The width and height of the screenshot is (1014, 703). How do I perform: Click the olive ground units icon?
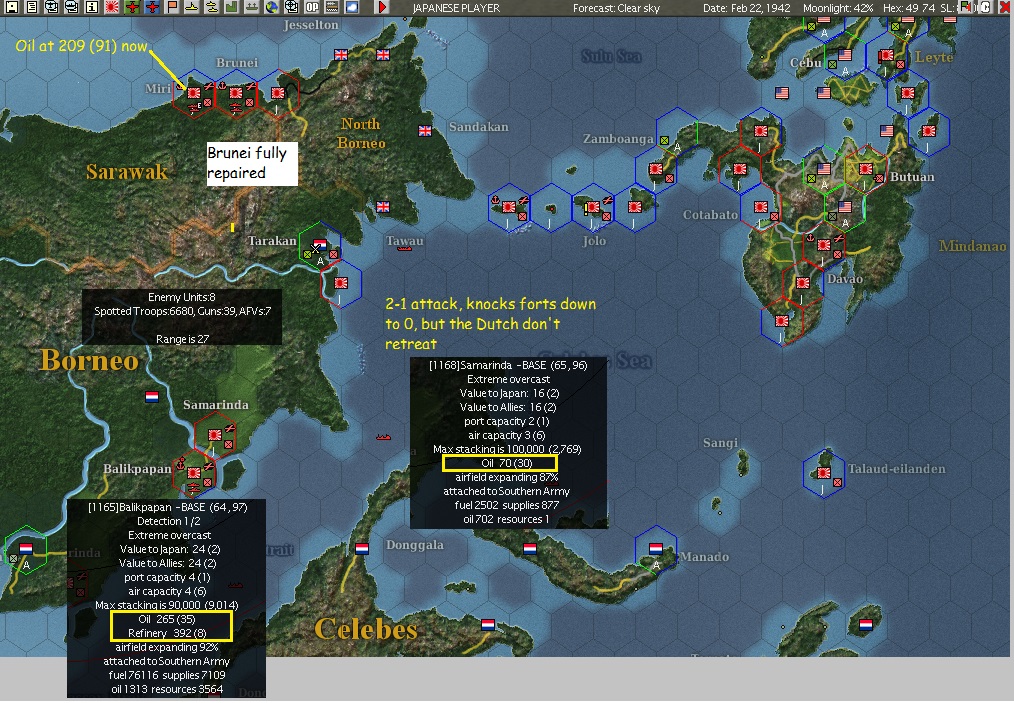click(x=252, y=7)
